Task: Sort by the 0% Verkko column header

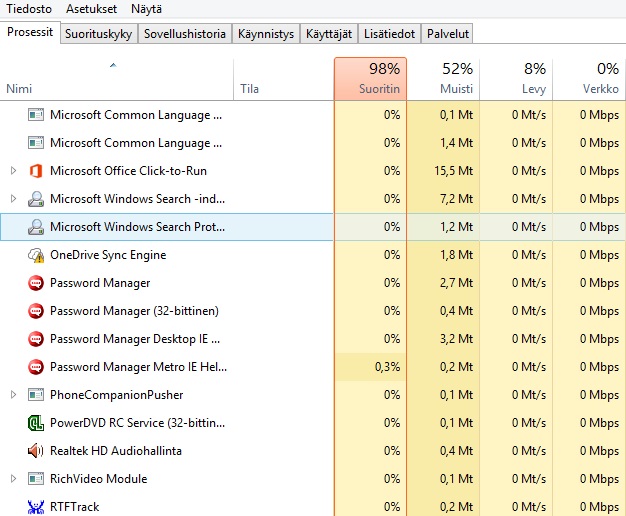Action: pyautogui.click(x=589, y=79)
